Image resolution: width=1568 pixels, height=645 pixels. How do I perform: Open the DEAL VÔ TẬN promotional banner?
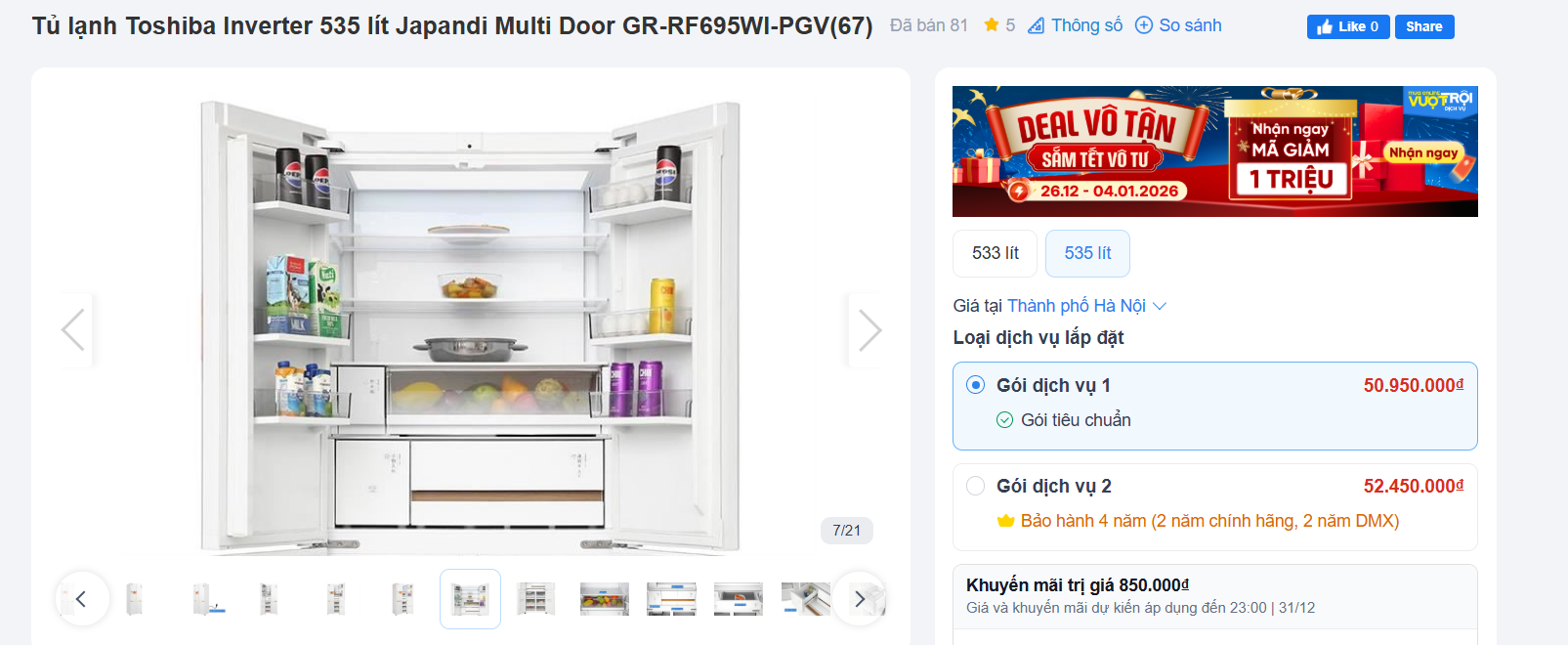[1214, 151]
